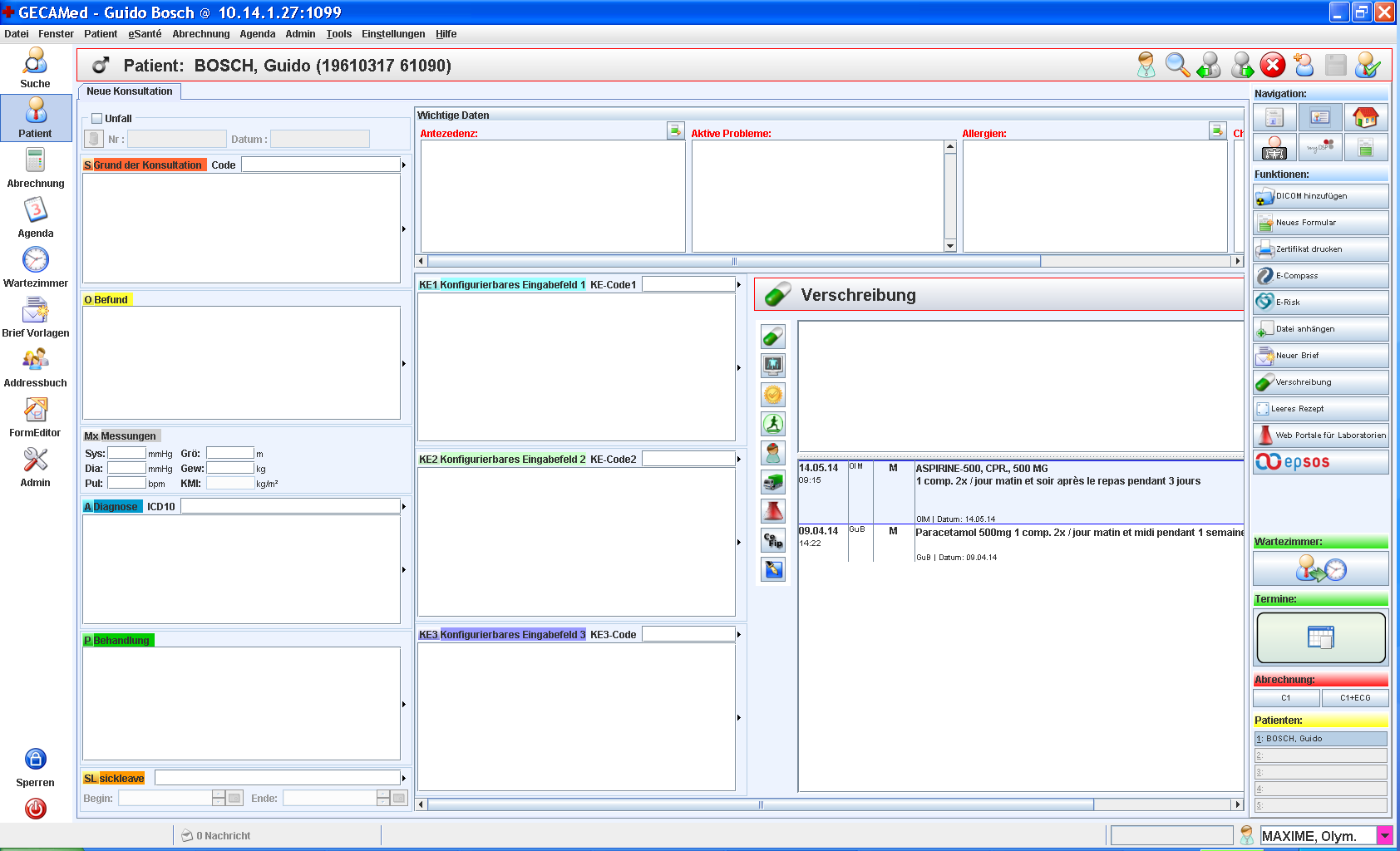This screenshot has height=851, width=1400.
Task: Click the Zertifikat drucken button
Action: (x=1320, y=249)
